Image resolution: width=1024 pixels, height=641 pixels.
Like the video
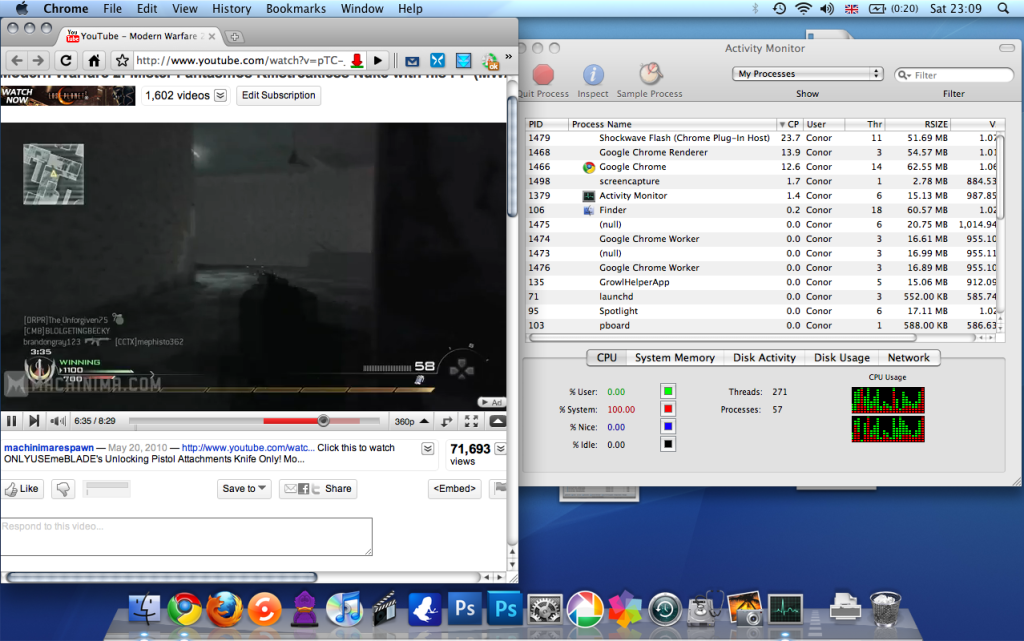[x=23, y=489]
